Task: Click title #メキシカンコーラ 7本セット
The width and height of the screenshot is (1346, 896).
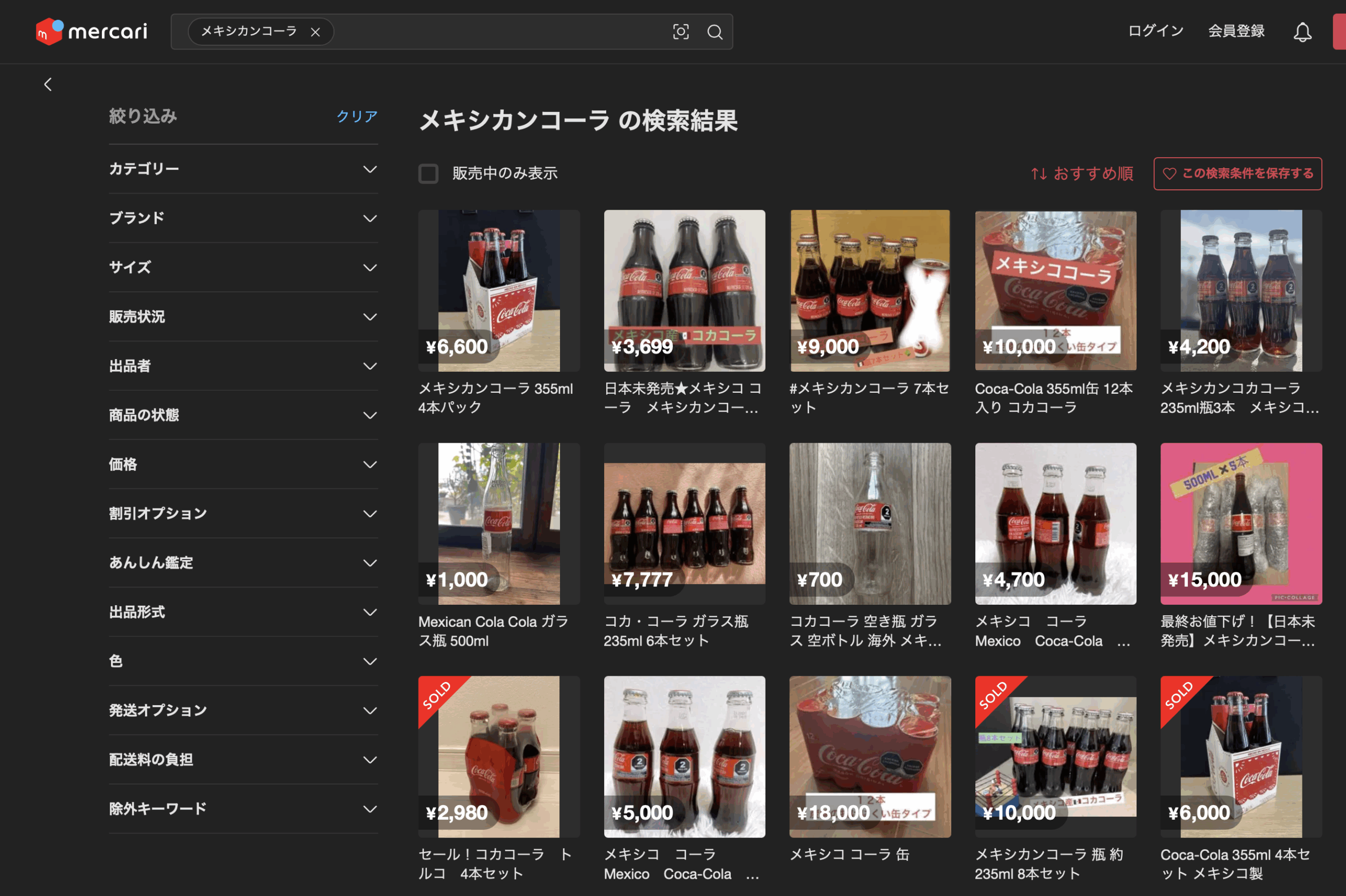Action: [x=870, y=398]
